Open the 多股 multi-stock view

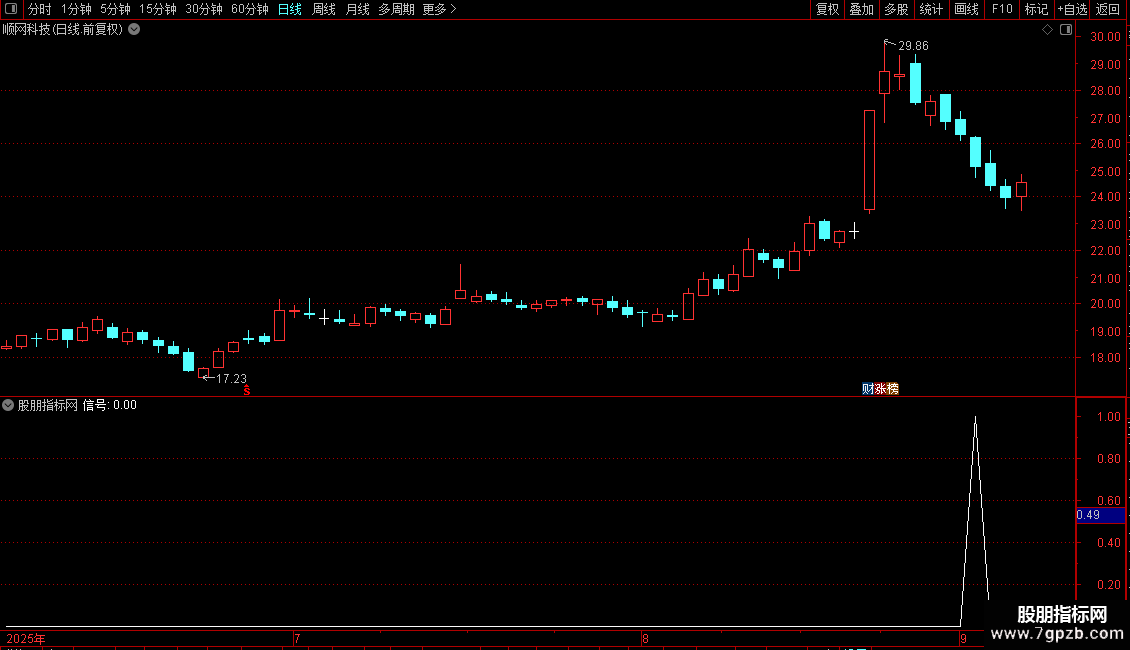click(x=896, y=9)
